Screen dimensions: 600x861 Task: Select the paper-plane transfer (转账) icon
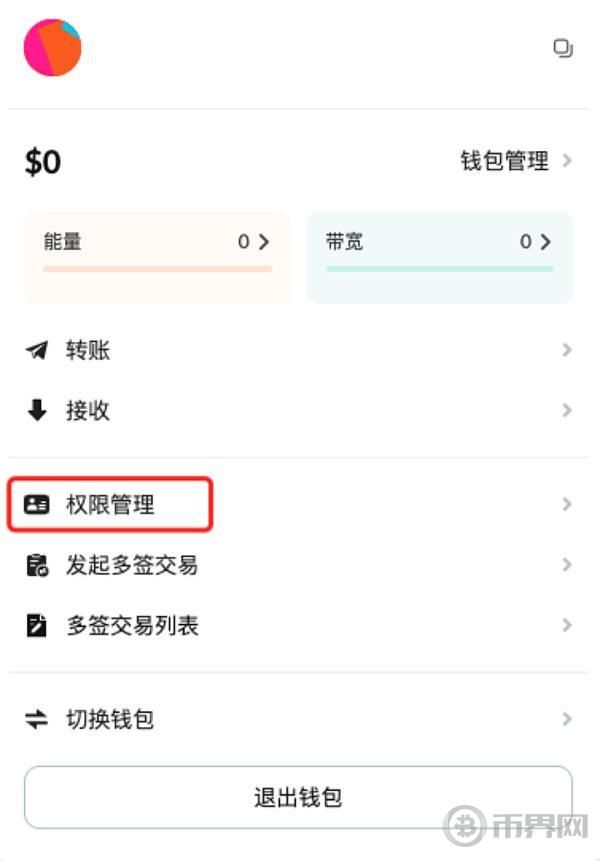[x=37, y=350]
